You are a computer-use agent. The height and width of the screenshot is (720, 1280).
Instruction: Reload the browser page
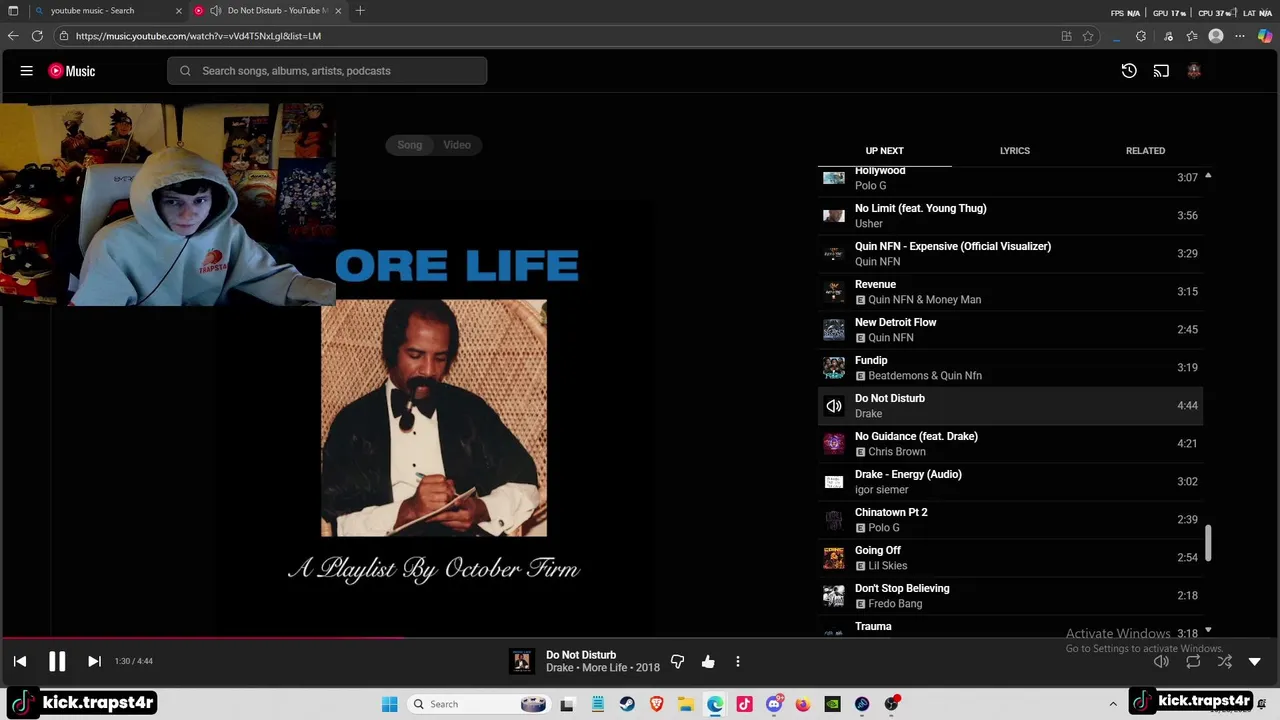[x=37, y=36]
